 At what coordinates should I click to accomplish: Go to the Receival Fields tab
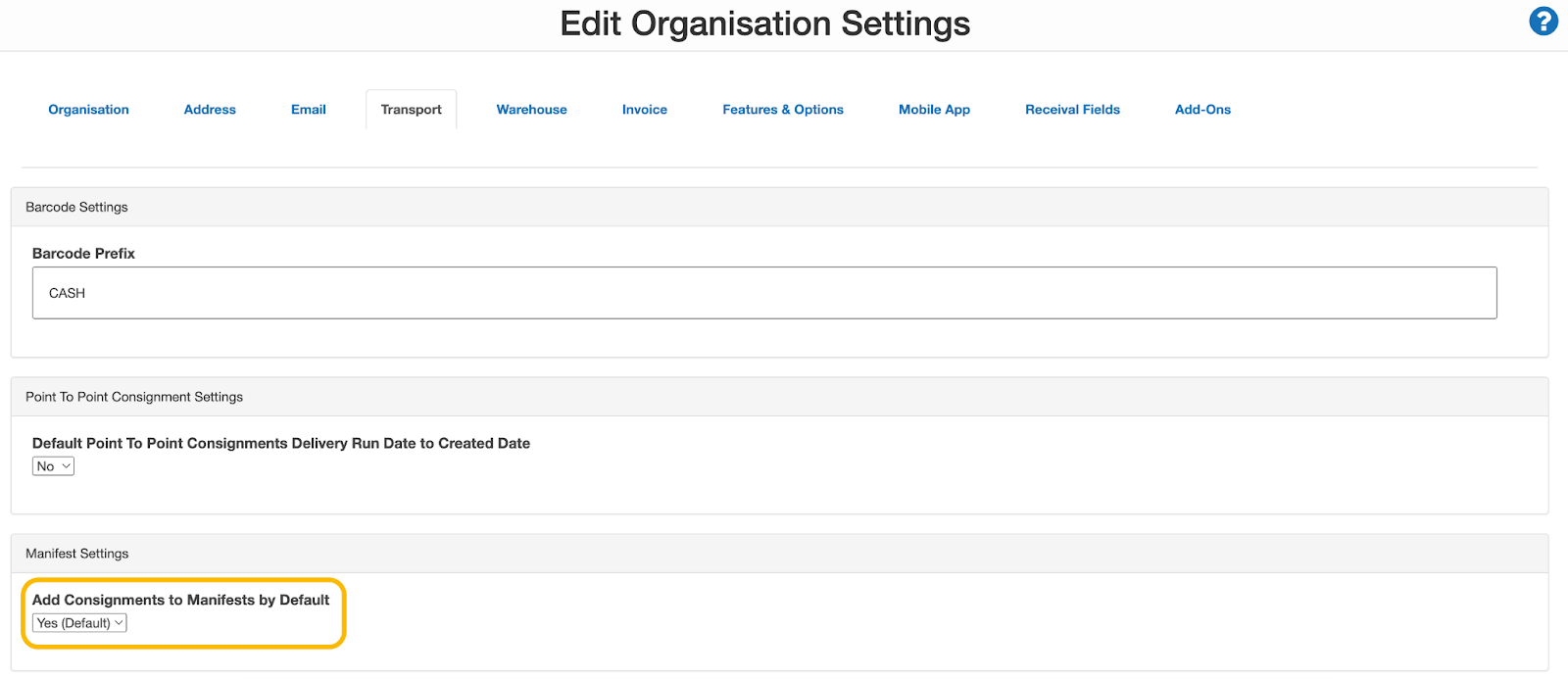pos(1072,110)
